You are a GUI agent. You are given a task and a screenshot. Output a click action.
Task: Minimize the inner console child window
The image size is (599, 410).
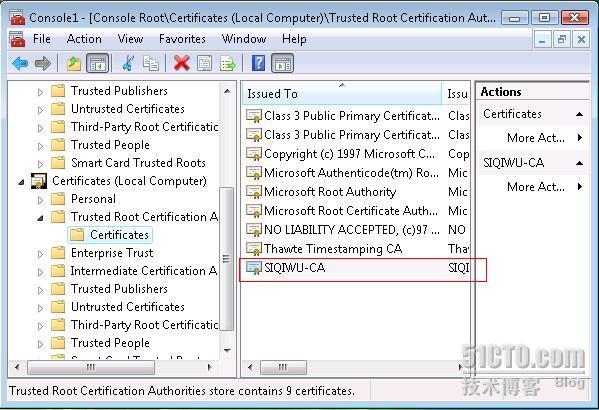pyautogui.click(x=542, y=39)
